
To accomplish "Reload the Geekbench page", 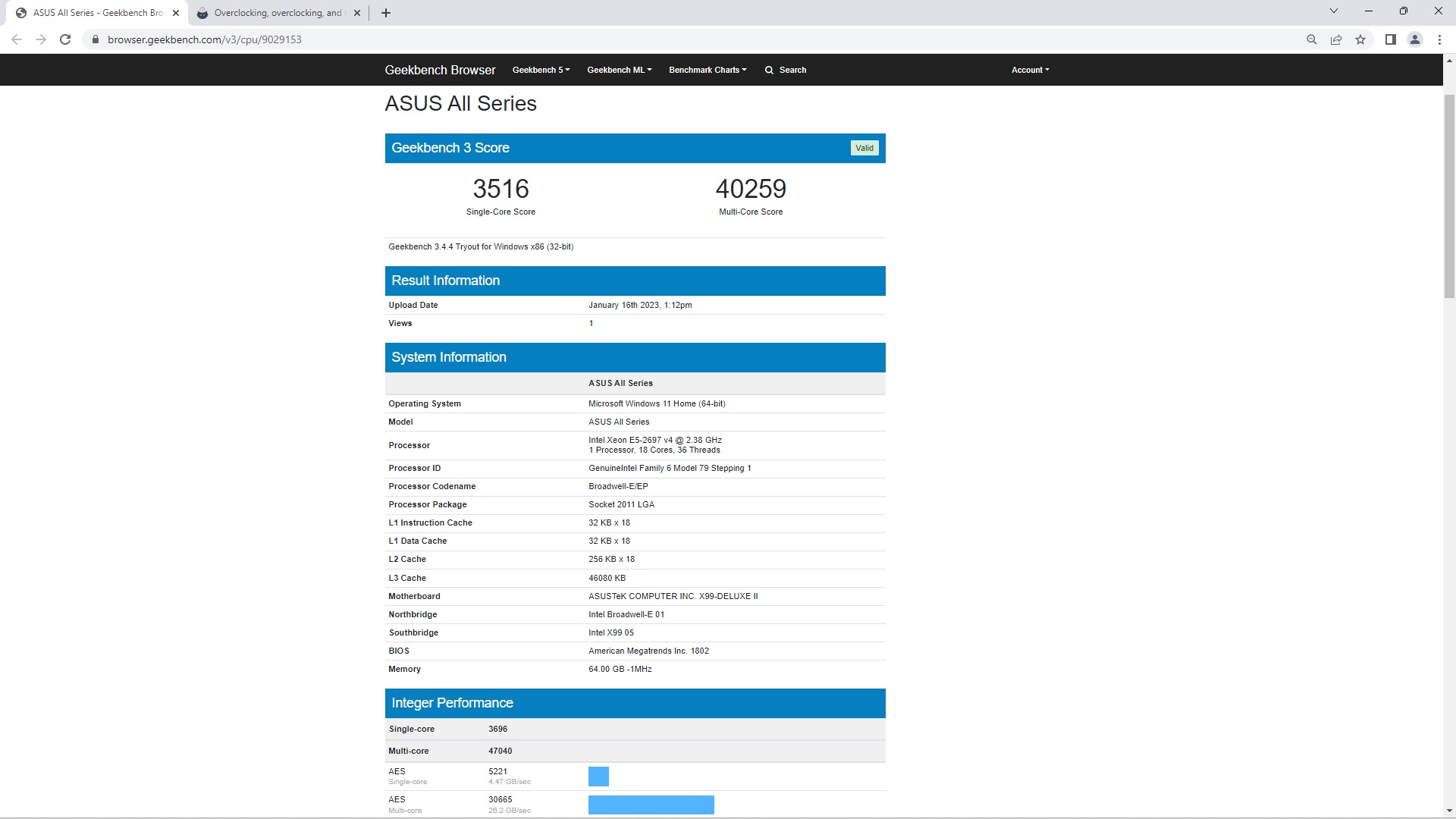I will point(65,39).
